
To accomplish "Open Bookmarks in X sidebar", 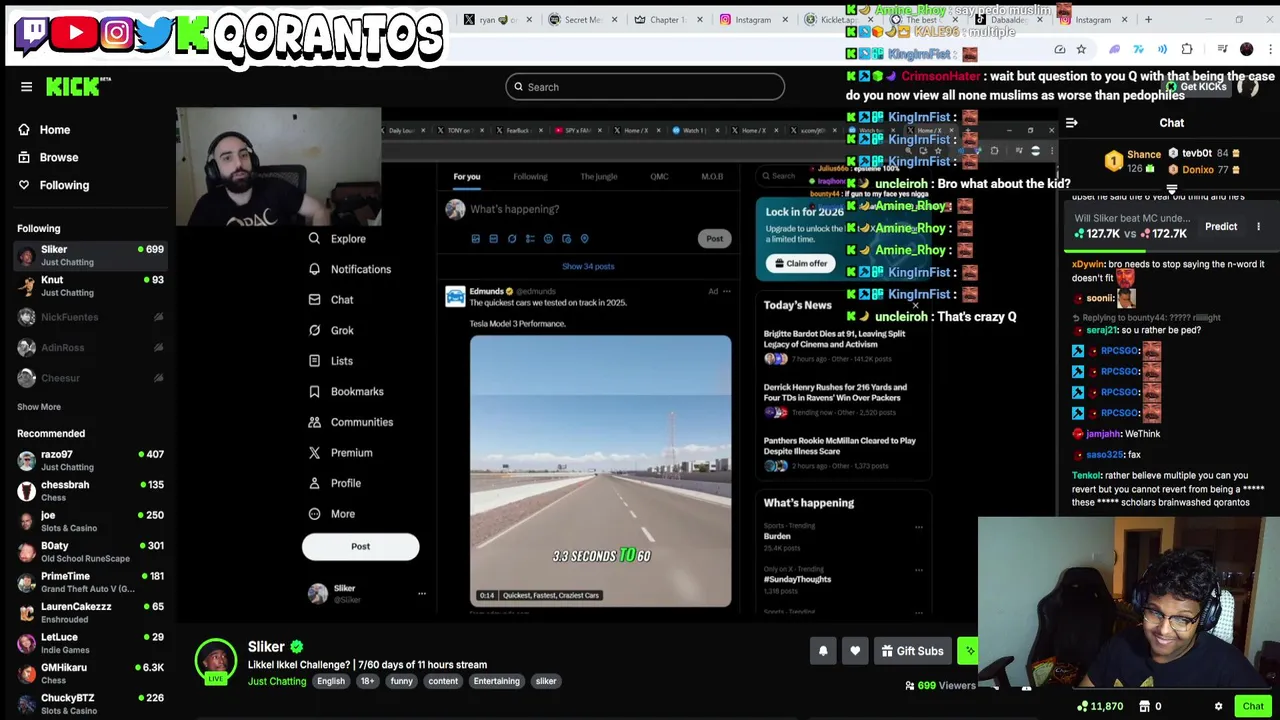I will 346,392.
